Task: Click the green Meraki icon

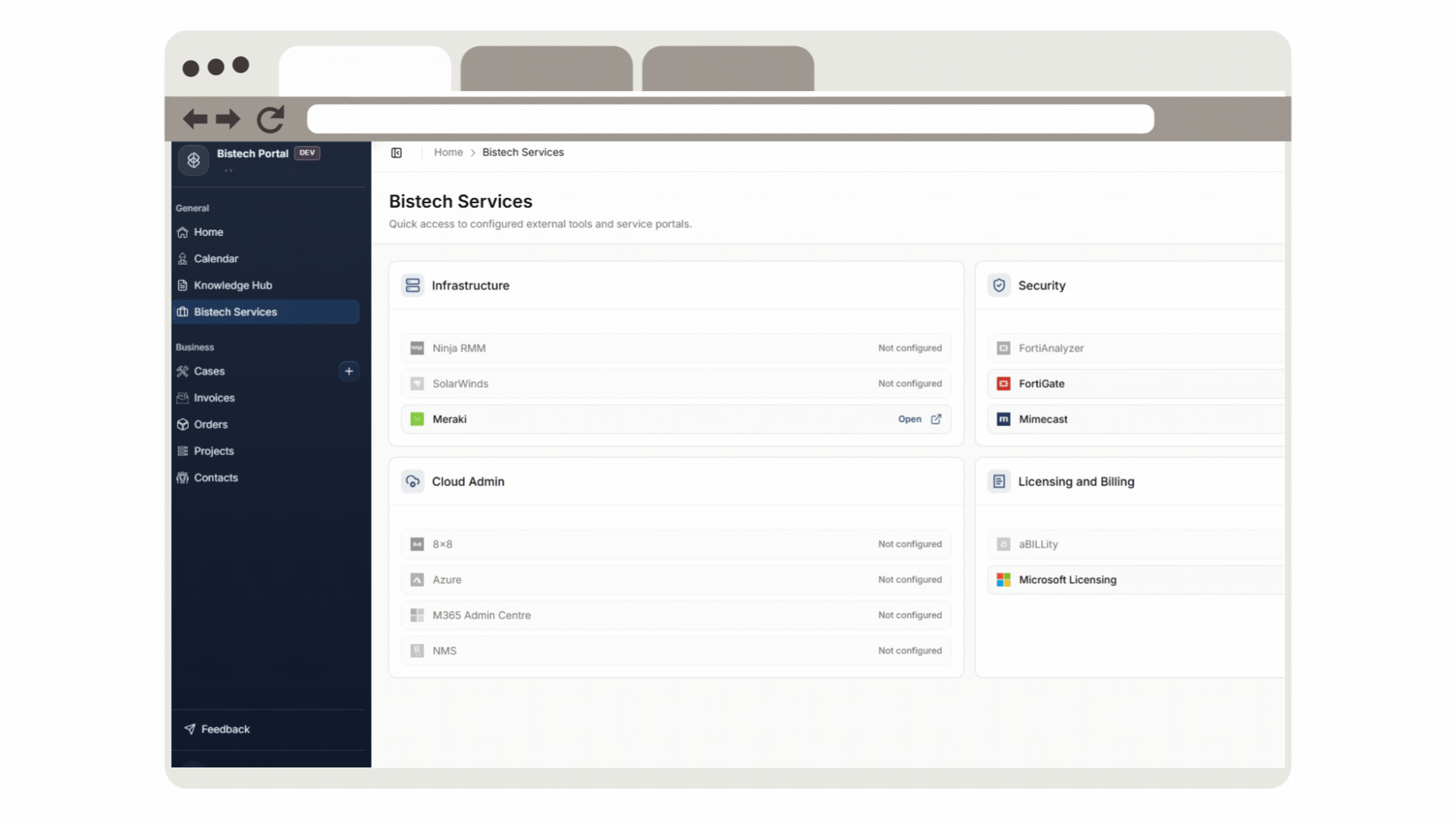Action: tap(417, 419)
